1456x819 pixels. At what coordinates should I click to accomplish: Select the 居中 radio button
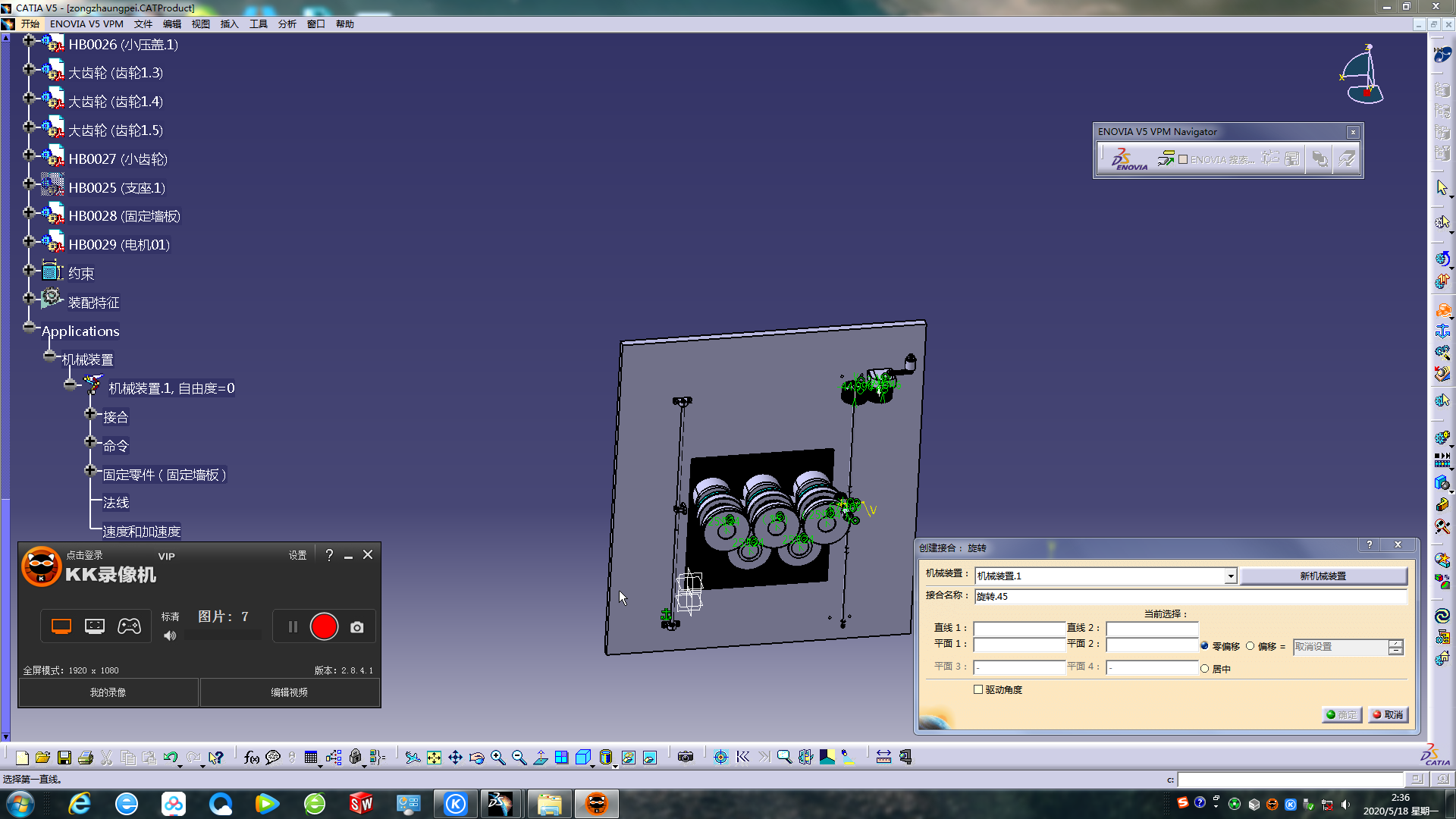(1204, 669)
